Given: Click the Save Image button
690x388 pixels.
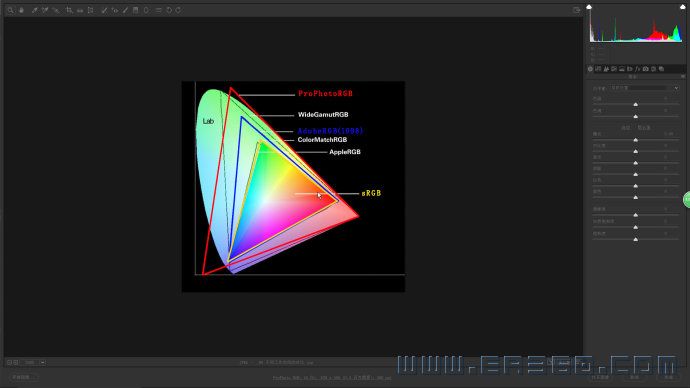Looking at the screenshot, I should (x=24, y=377).
